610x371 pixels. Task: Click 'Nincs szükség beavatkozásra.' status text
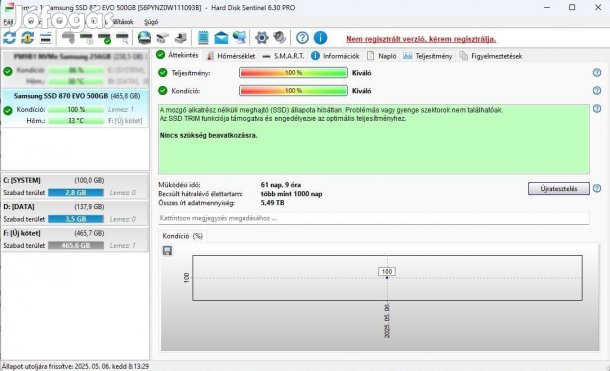(x=209, y=135)
